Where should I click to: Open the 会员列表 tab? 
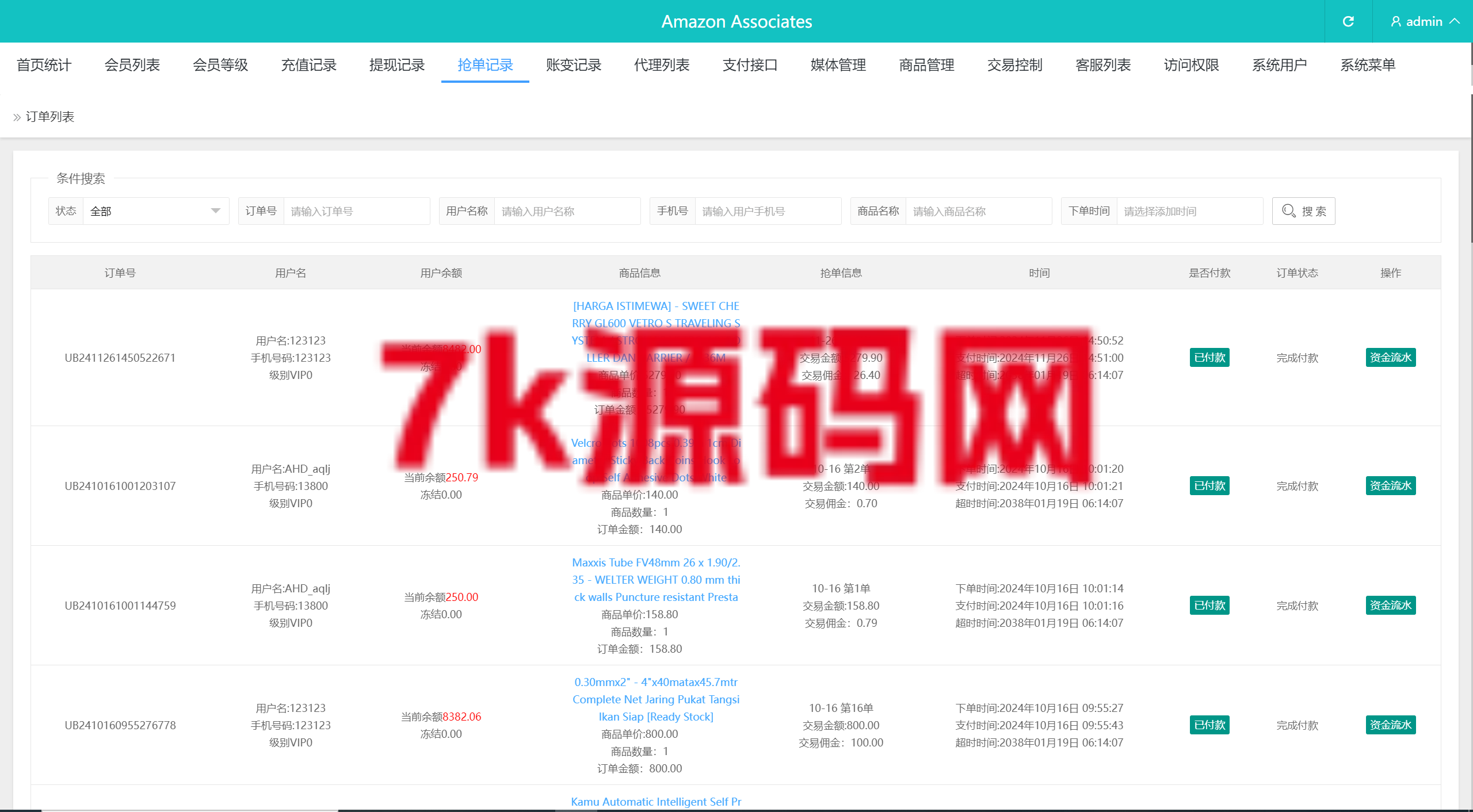[132, 65]
